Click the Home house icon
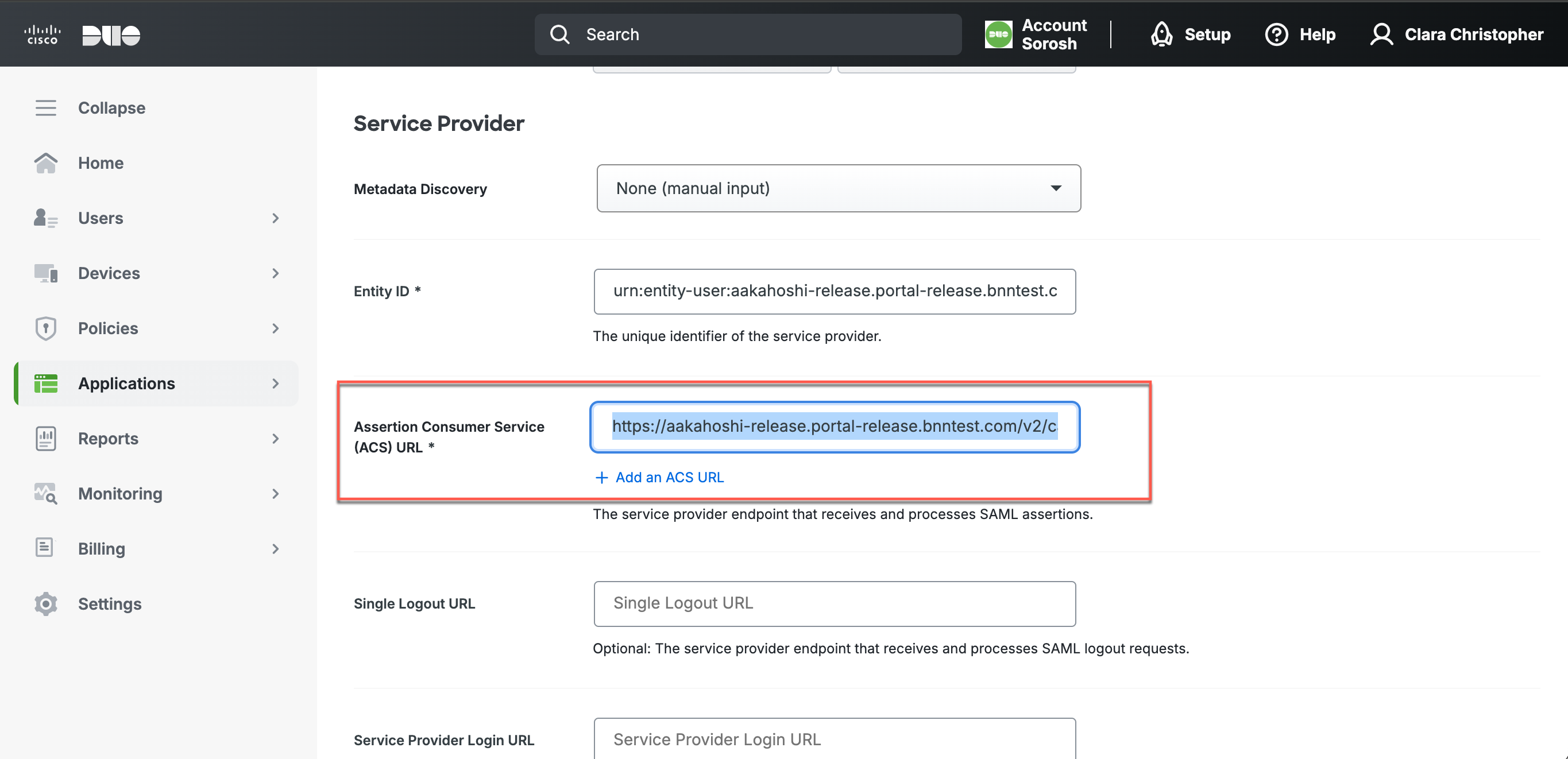 [45, 163]
